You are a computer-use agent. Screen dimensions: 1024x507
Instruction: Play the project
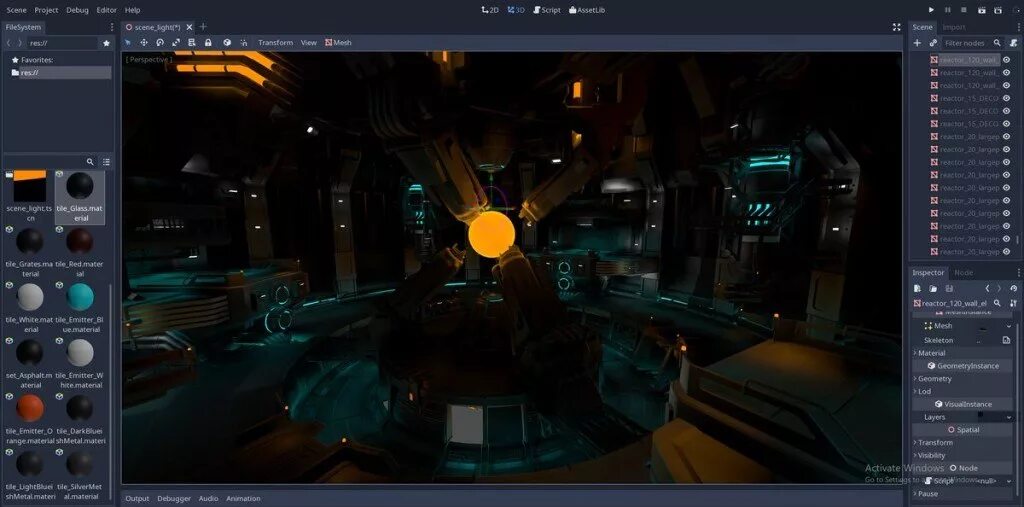pyautogui.click(x=931, y=10)
